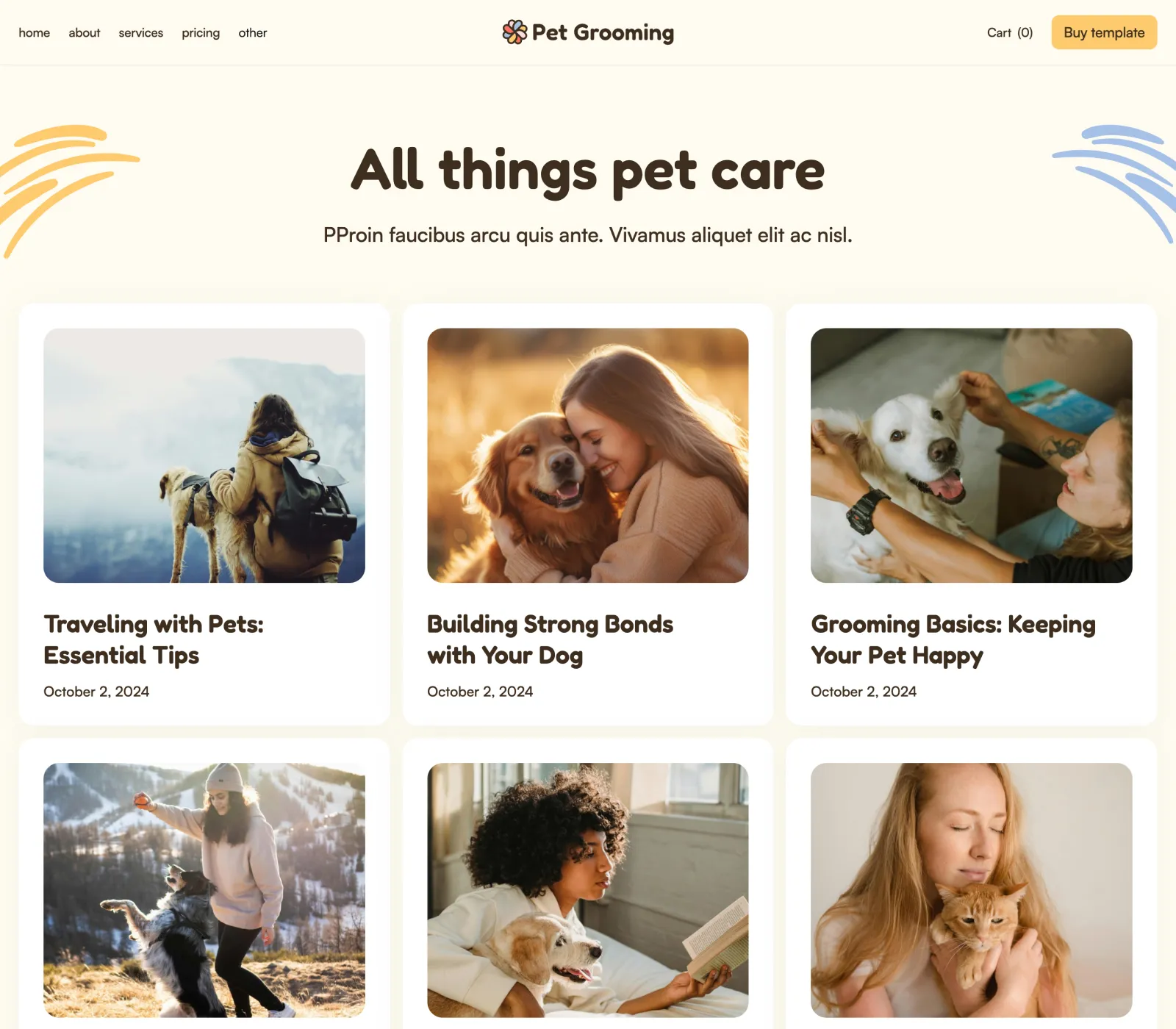Open Building Strong Bonds with Your Dog article
The width and height of the screenshot is (1176, 1029).
tap(550, 639)
